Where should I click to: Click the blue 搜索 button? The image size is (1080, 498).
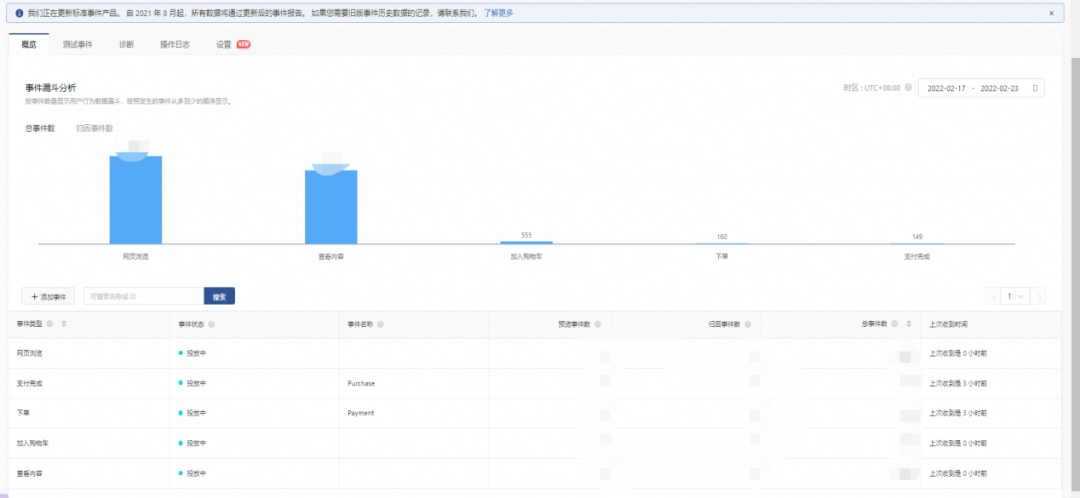220,296
